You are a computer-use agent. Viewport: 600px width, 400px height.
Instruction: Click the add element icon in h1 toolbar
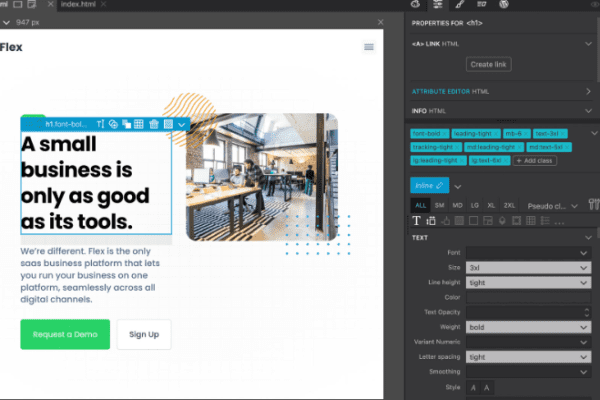coord(113,124)
